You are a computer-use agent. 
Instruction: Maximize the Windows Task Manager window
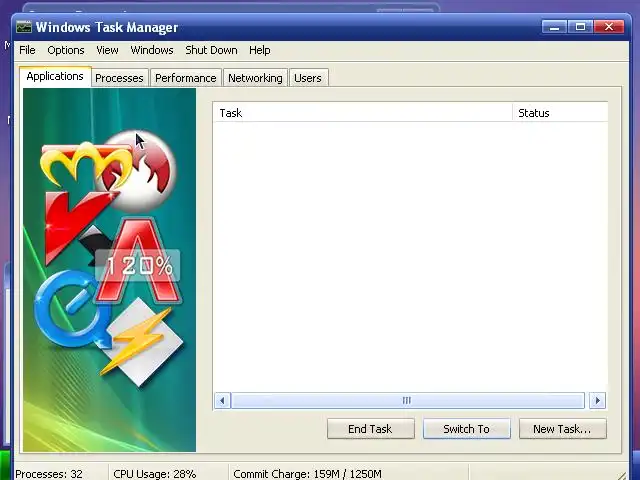(580, 27)
